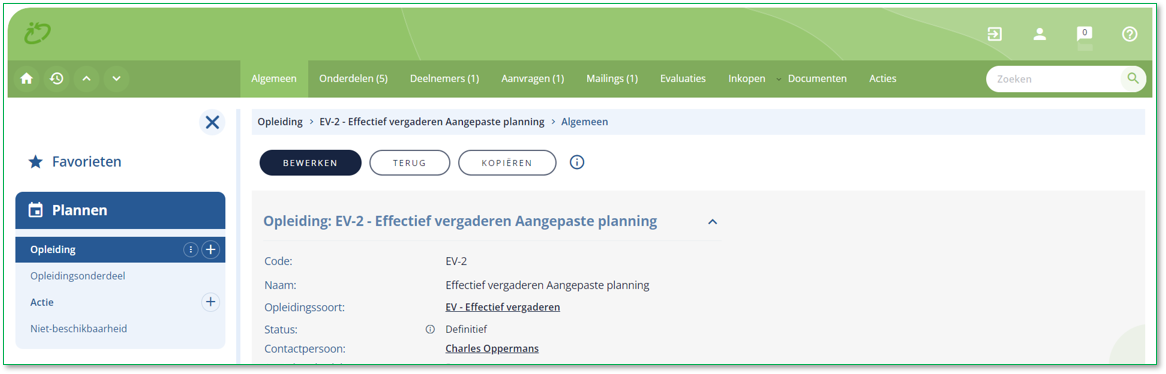Click the Bewerken button

pyautogui.click(x=310, y=163)
